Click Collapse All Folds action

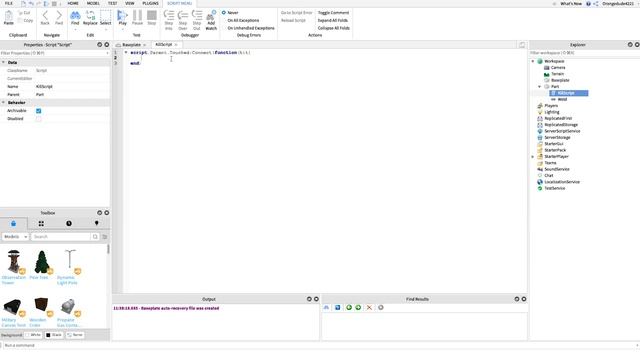point(334,28)
